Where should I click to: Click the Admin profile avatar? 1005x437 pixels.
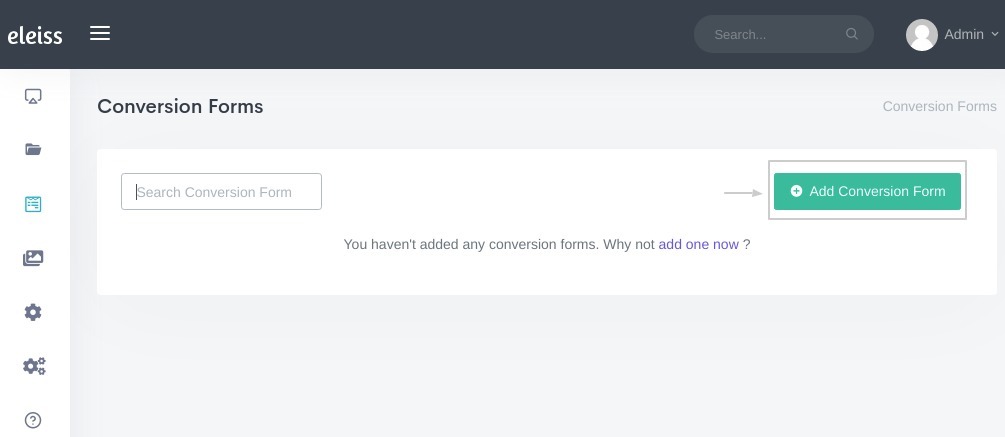tap(922, 35)
